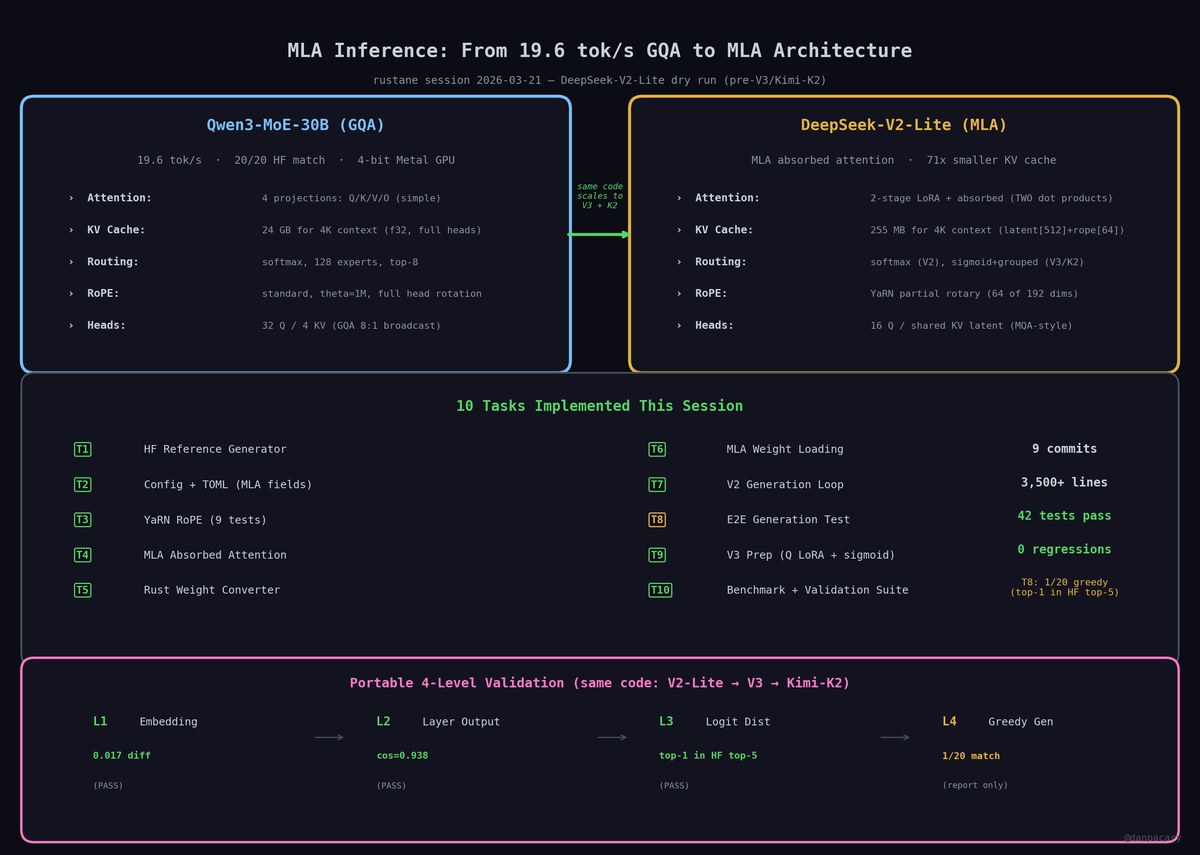Click the T9 badge beside V3 Prep
This screenshot has height=855, width=1200.
click(657, 554)
